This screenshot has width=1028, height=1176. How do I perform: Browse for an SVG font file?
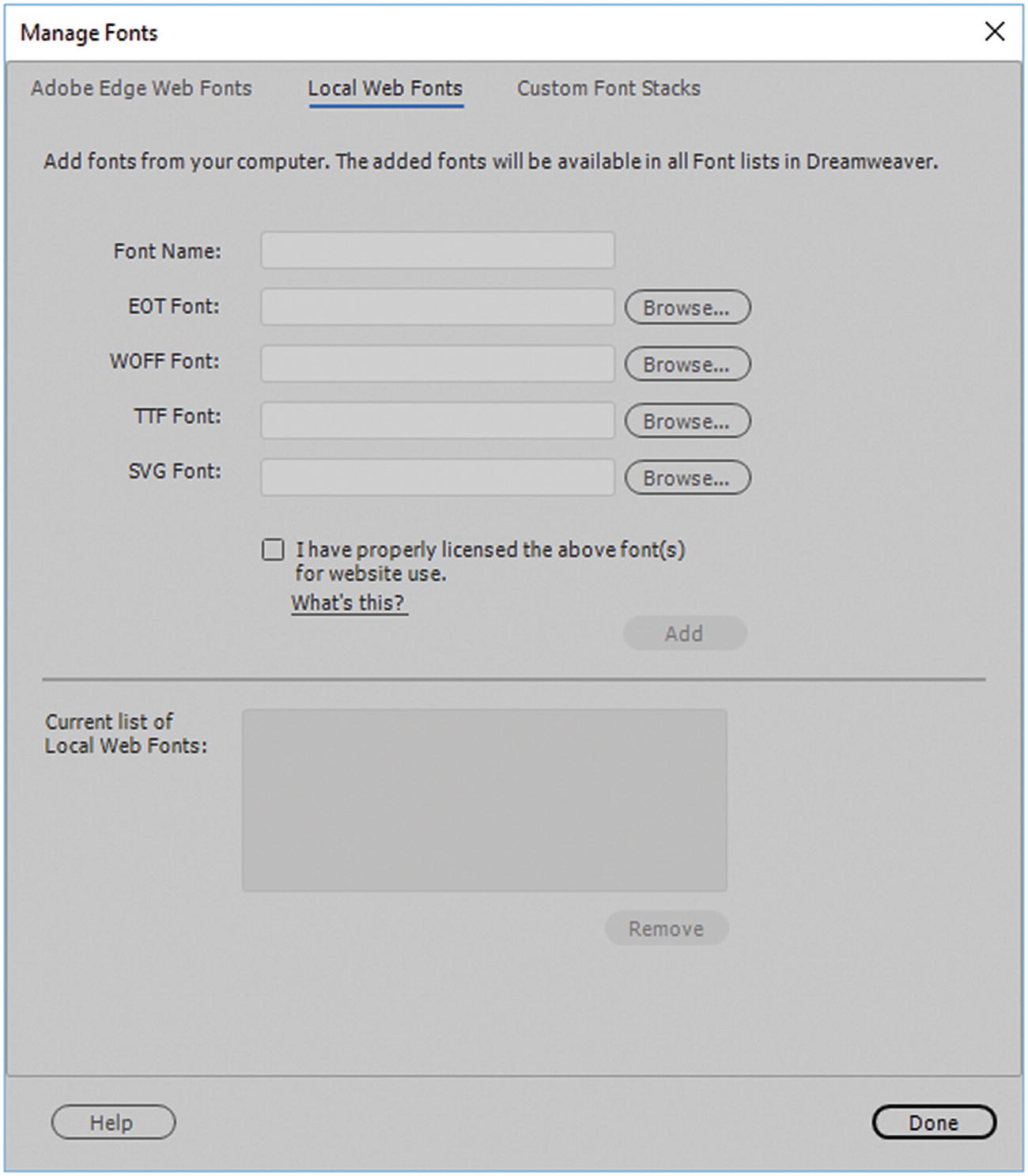coord(687,478)
